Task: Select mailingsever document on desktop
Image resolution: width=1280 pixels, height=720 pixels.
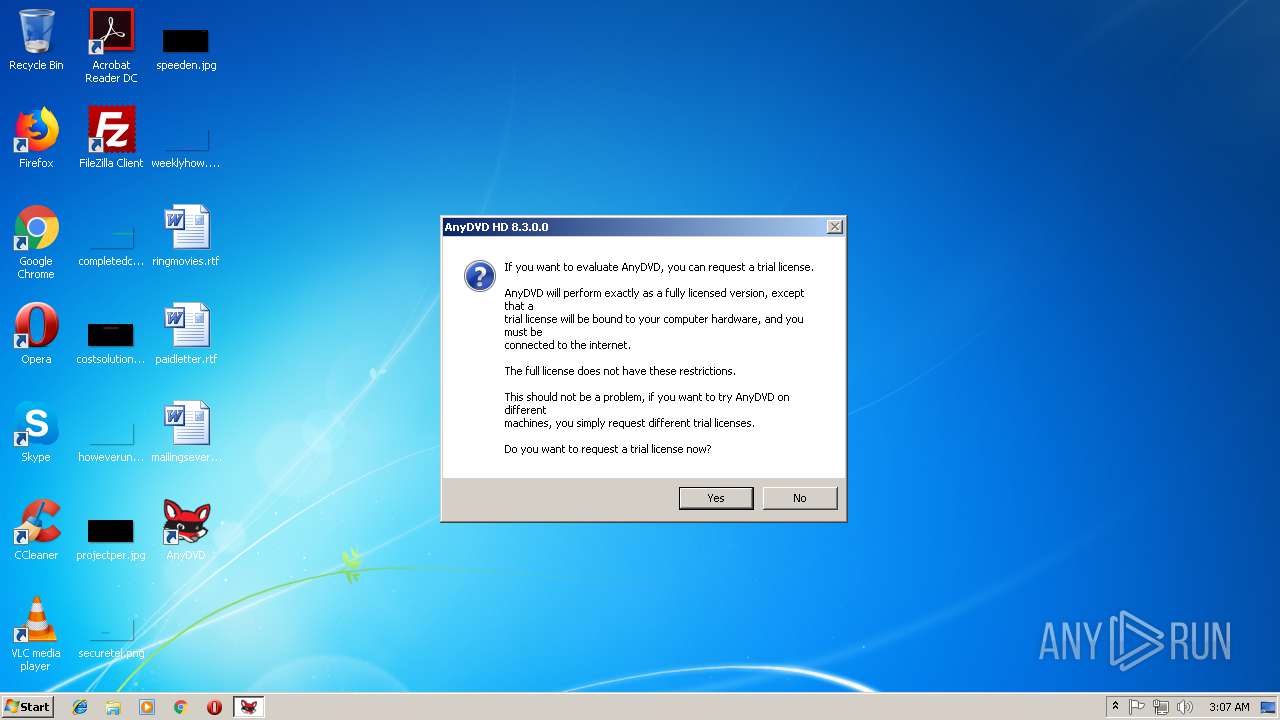Action: (x=186, y=432)
